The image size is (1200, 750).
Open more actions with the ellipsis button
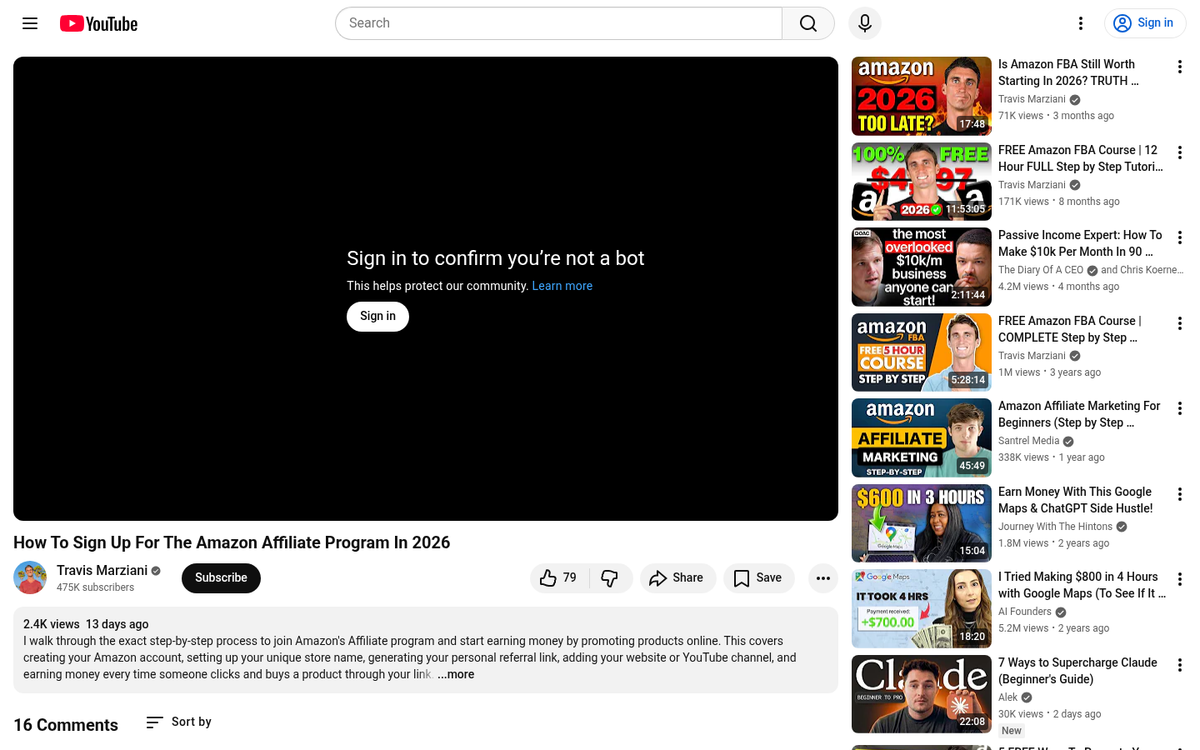click(x=822, y=578)
